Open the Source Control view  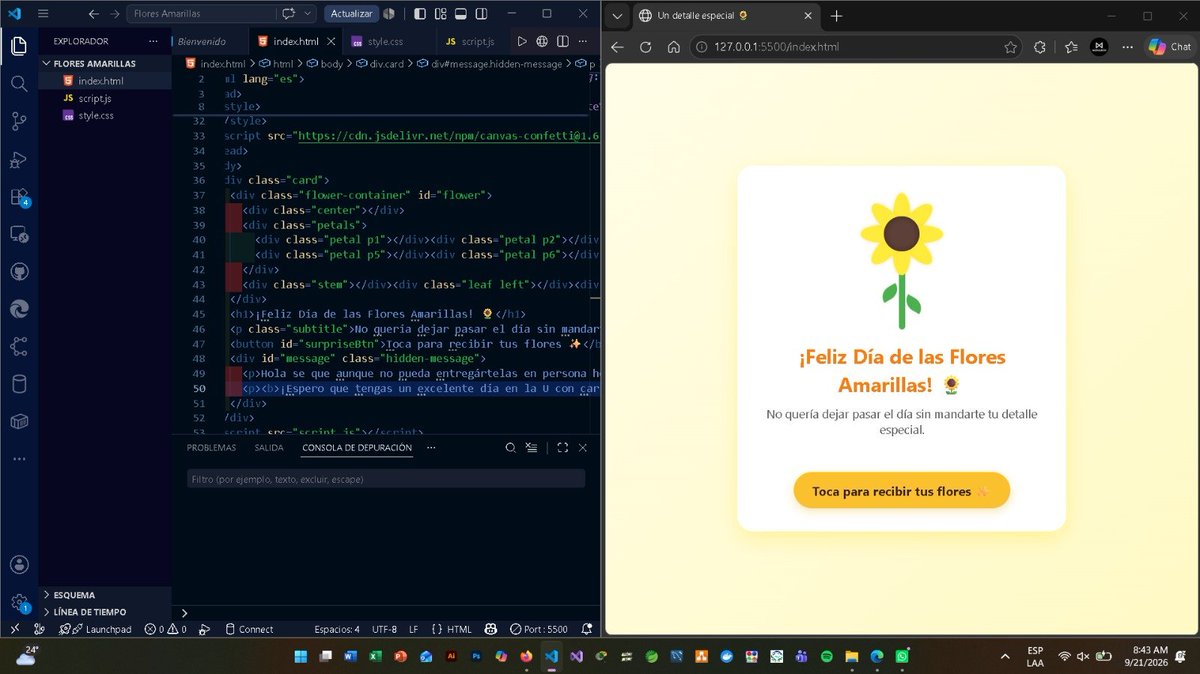pyautogui.click(x=18, y=121)
